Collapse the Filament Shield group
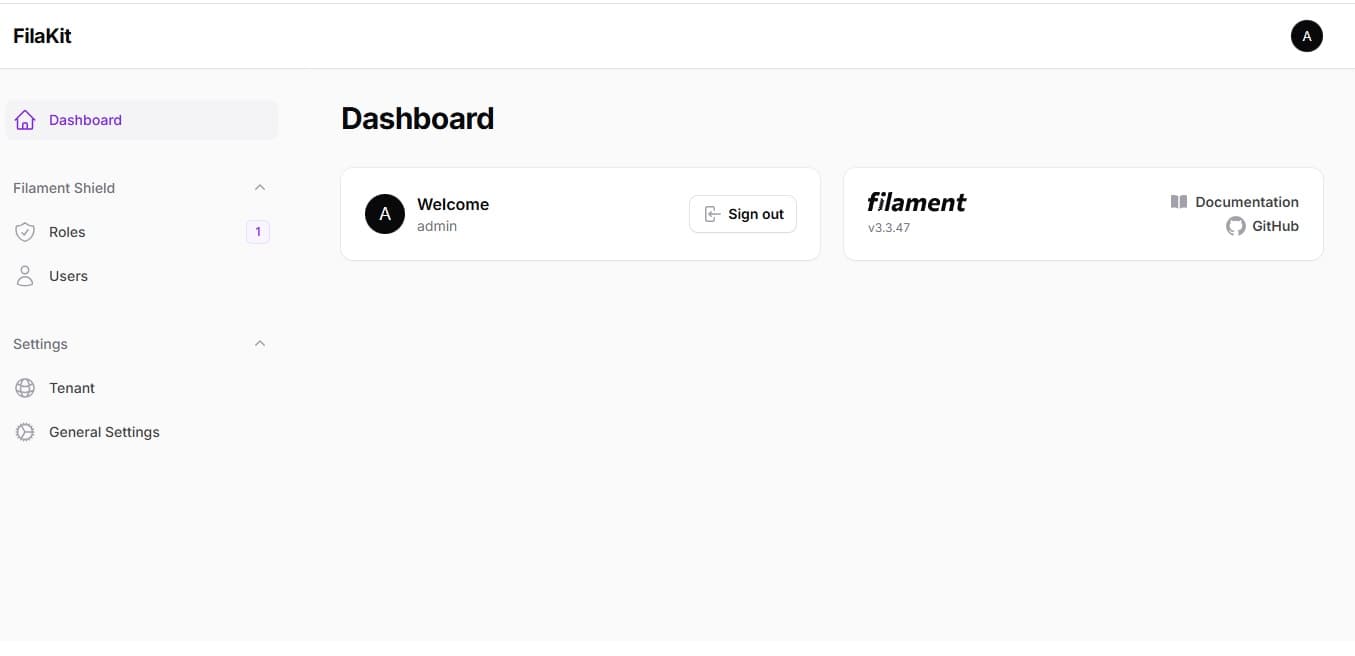 (x=260, y=186)
